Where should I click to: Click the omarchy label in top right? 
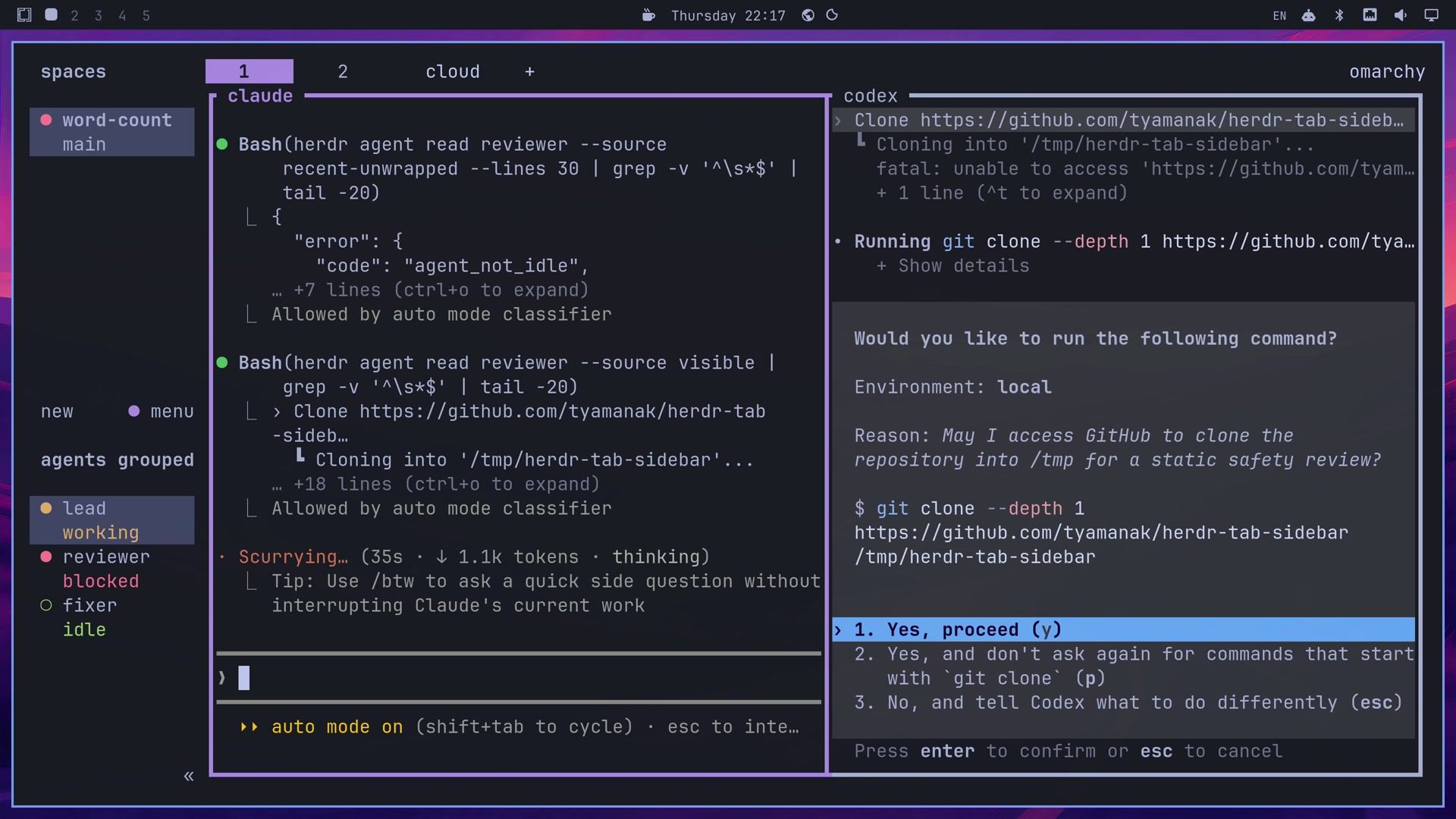click(1387, 71)
